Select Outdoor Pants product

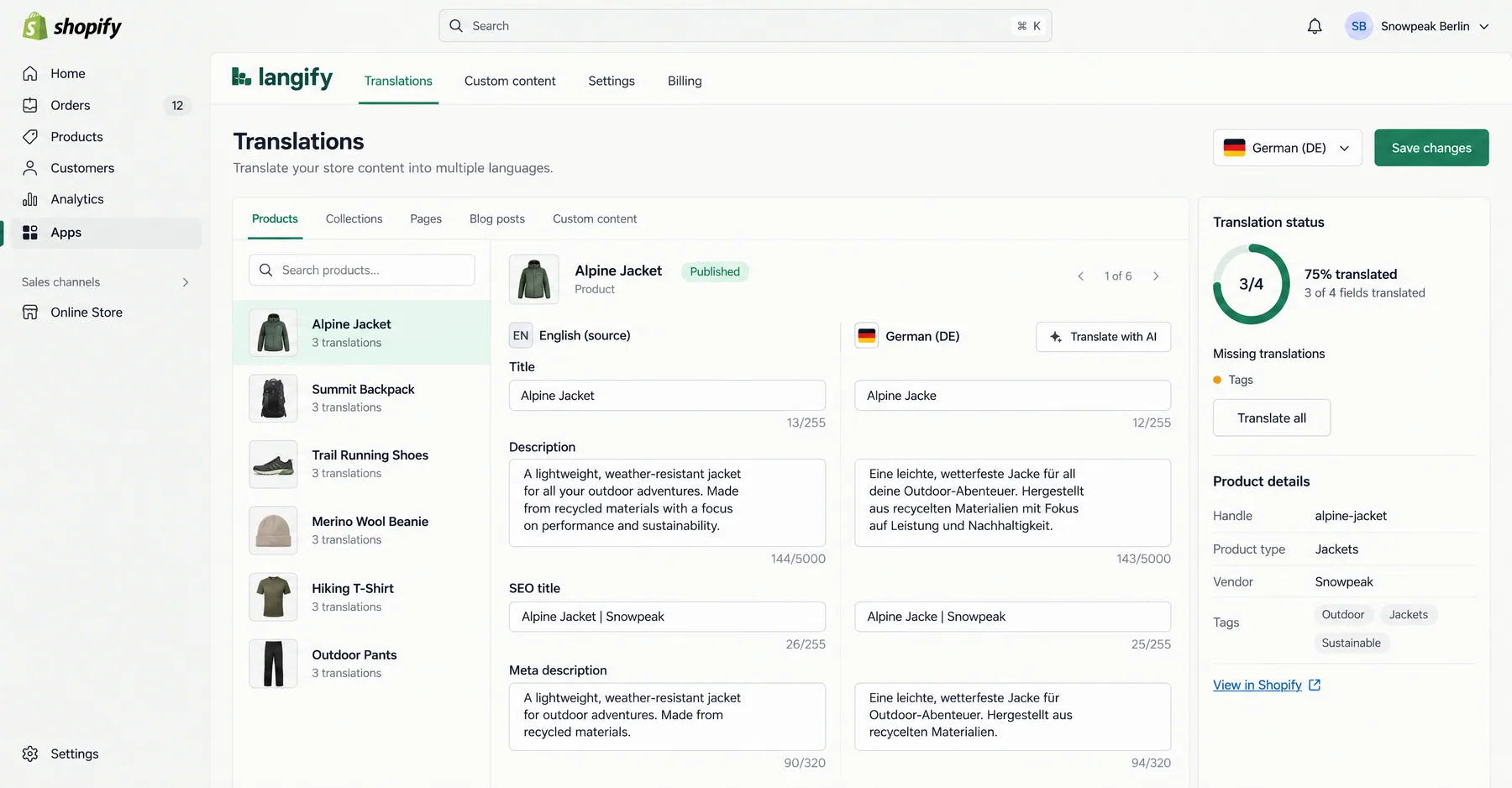click(x=361, y=664)
